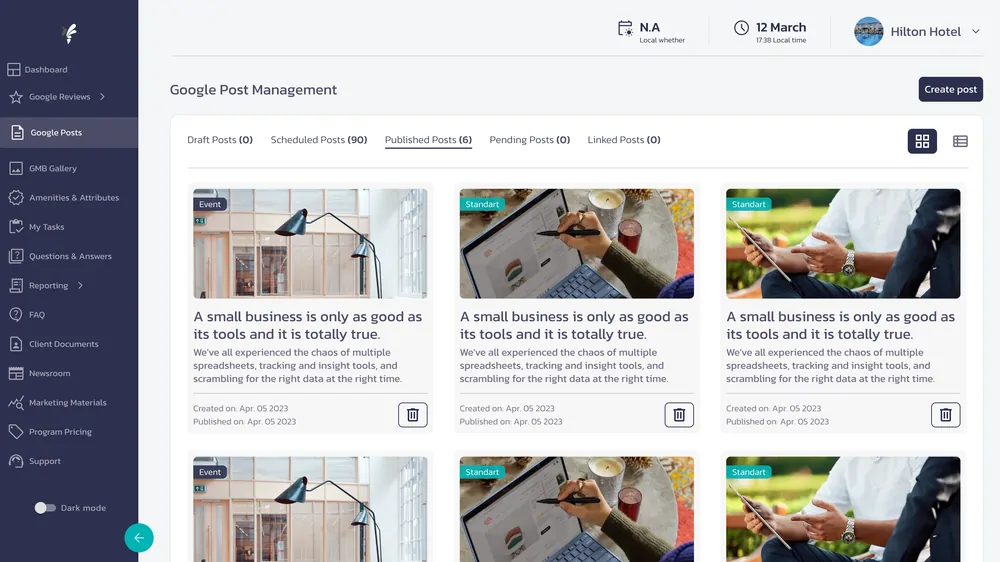This screenshot has width=1000, height=562.
Task: Select the Published Posts tab
Action: (428, 140)
